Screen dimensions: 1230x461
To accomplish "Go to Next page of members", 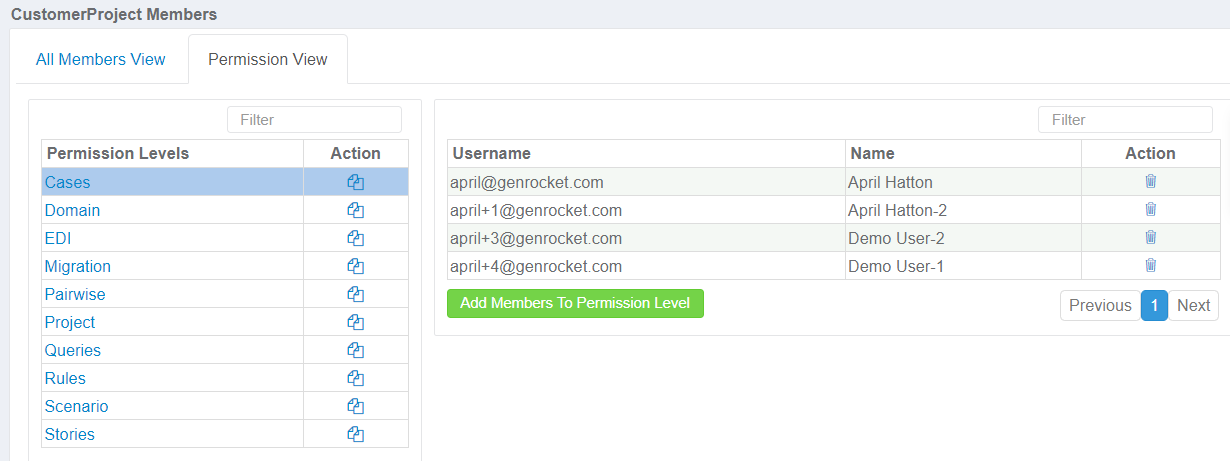I will 1193,305.
